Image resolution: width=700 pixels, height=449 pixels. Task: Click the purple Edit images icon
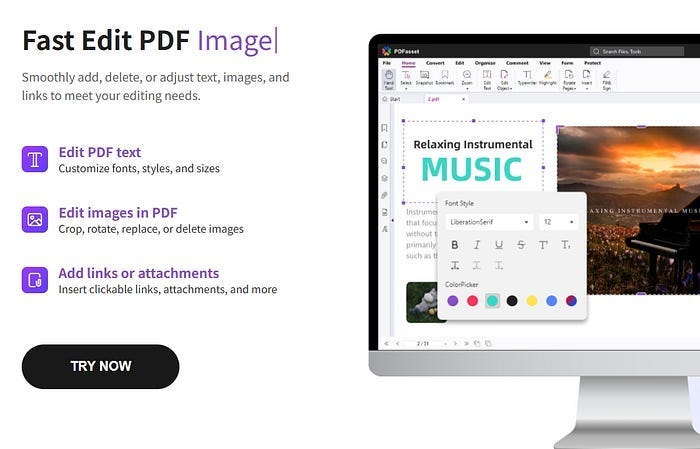click(x=35, y=220)
